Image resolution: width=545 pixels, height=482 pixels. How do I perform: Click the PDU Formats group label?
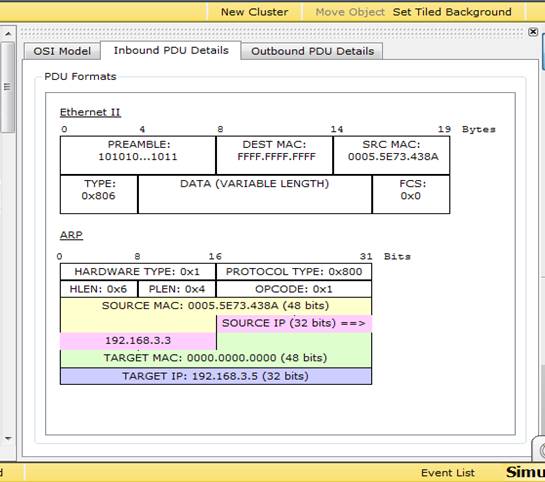pyautogui.click(x=80, y=76)
